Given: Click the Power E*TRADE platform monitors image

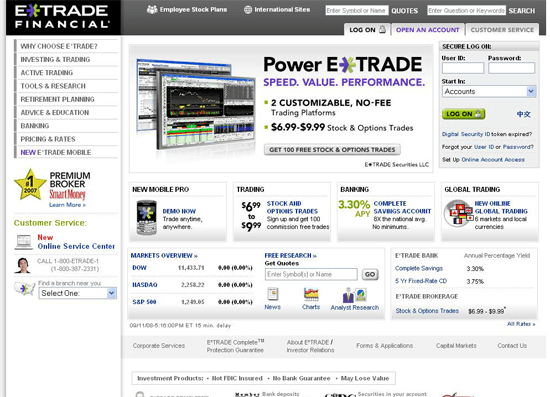Looking at the screenshot, I should click(x=196, y=105).
